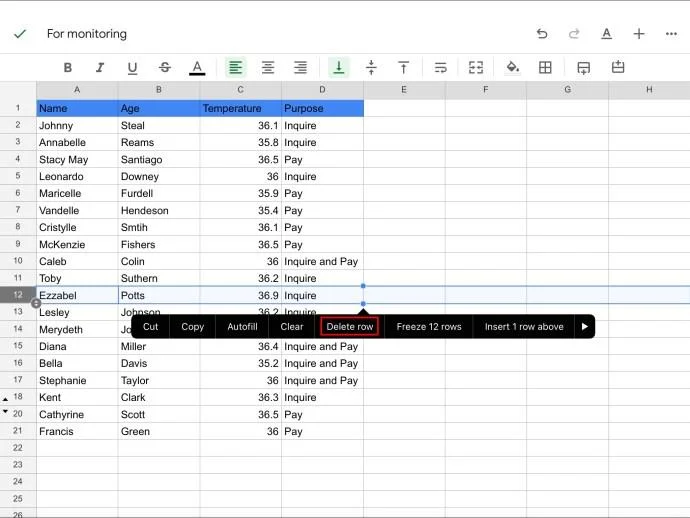Open the insert plus menu
Screen dimensions: 690x518
pos(639,34)
